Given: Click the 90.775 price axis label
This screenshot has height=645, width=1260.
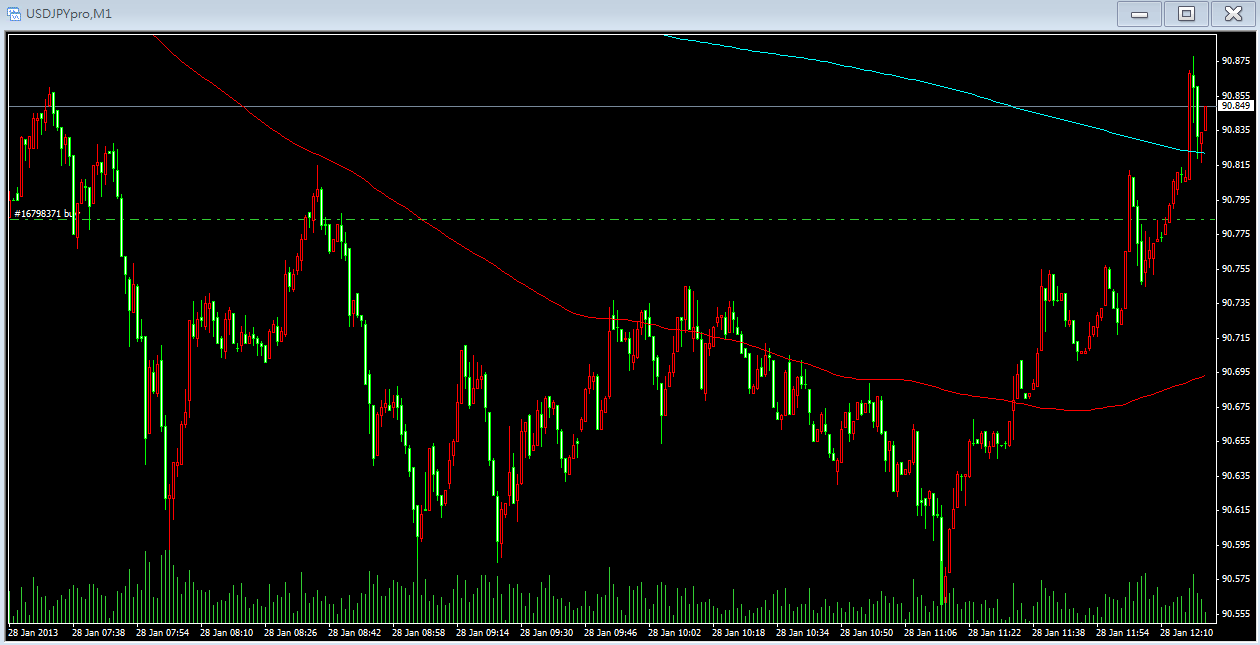Looking at the screenshot, I should (x=1236, y=234).
